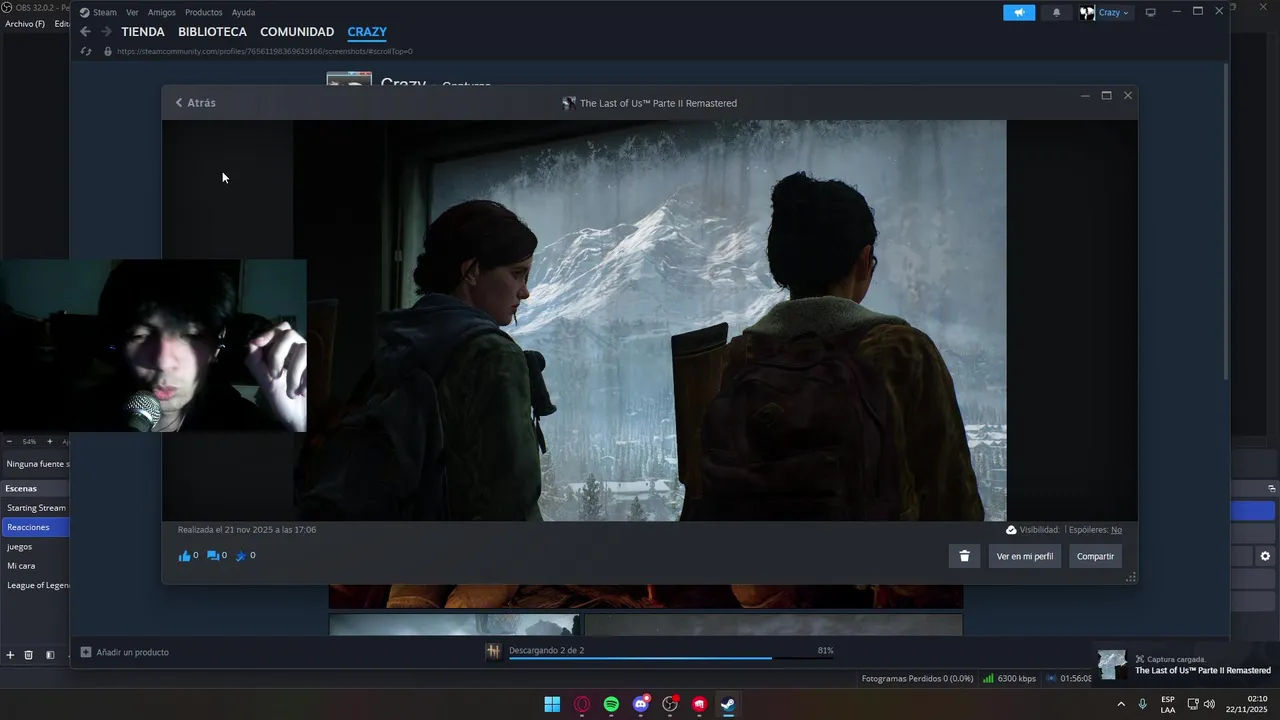Open OBS settings gear on right panel
Screen dimensions: 1280x720
click(1265, 556)
